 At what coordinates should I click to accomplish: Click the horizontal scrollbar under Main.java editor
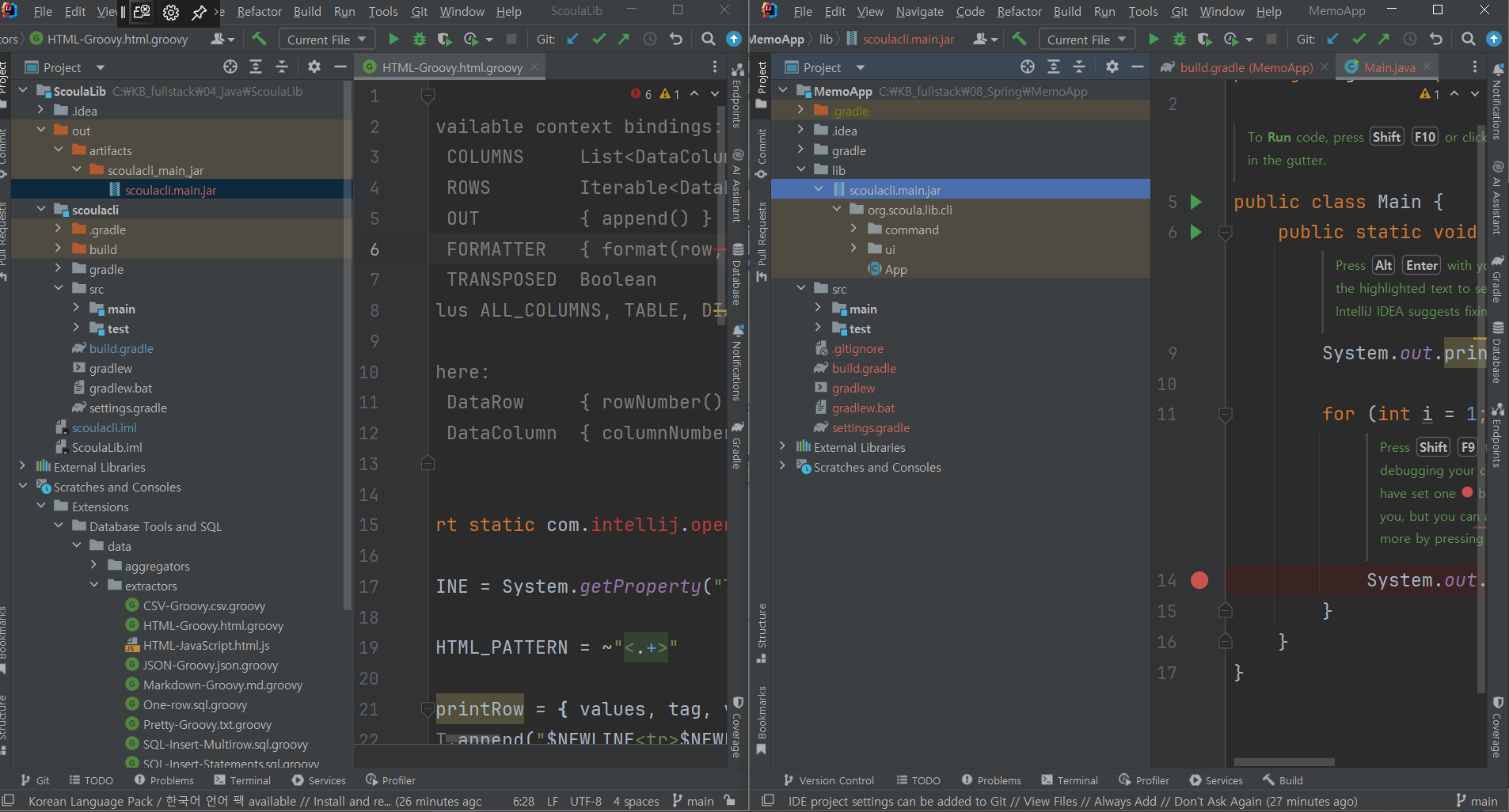point(1284,762)
